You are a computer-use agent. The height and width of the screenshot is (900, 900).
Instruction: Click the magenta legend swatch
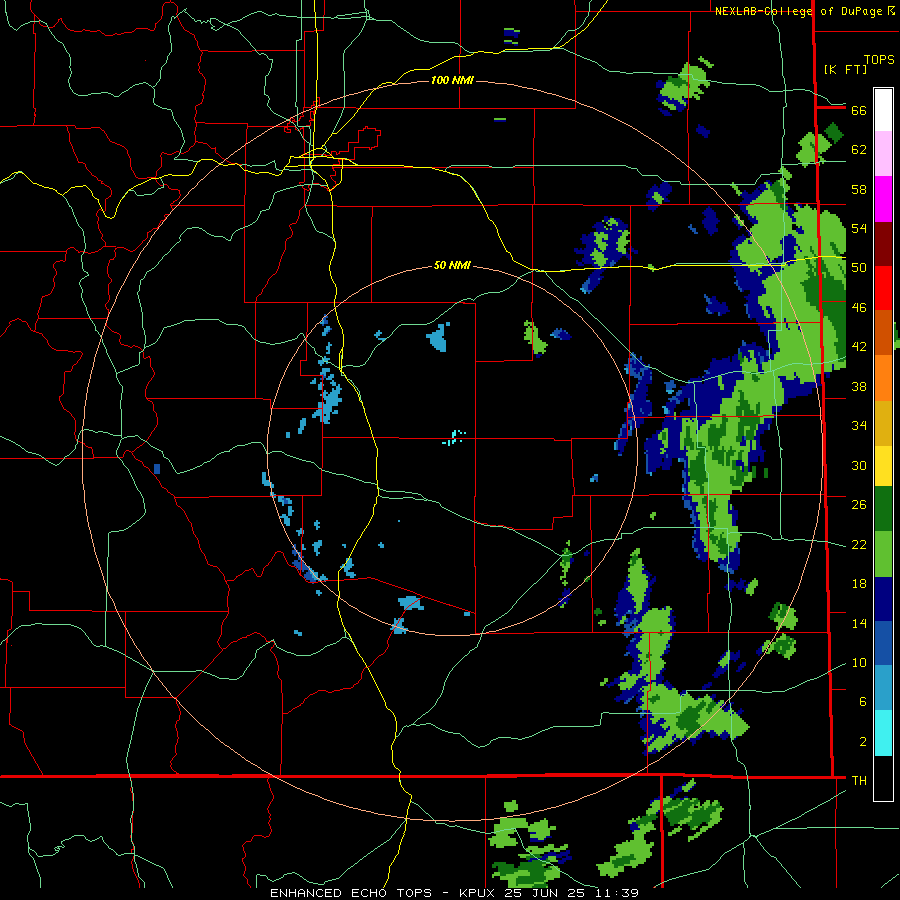pyautogui.click(x=883, y=199)
